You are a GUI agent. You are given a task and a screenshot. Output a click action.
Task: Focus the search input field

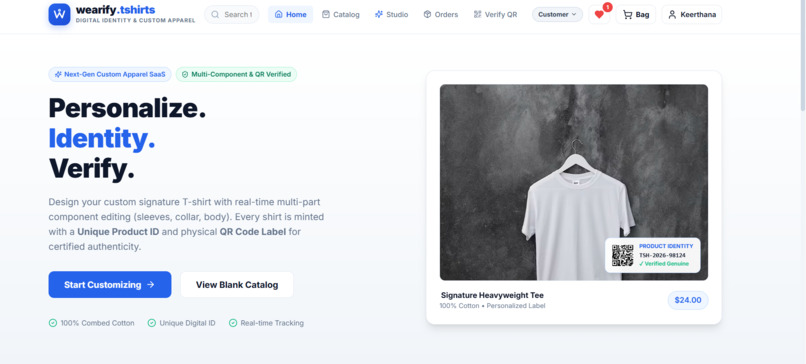[x=232, y=14]
